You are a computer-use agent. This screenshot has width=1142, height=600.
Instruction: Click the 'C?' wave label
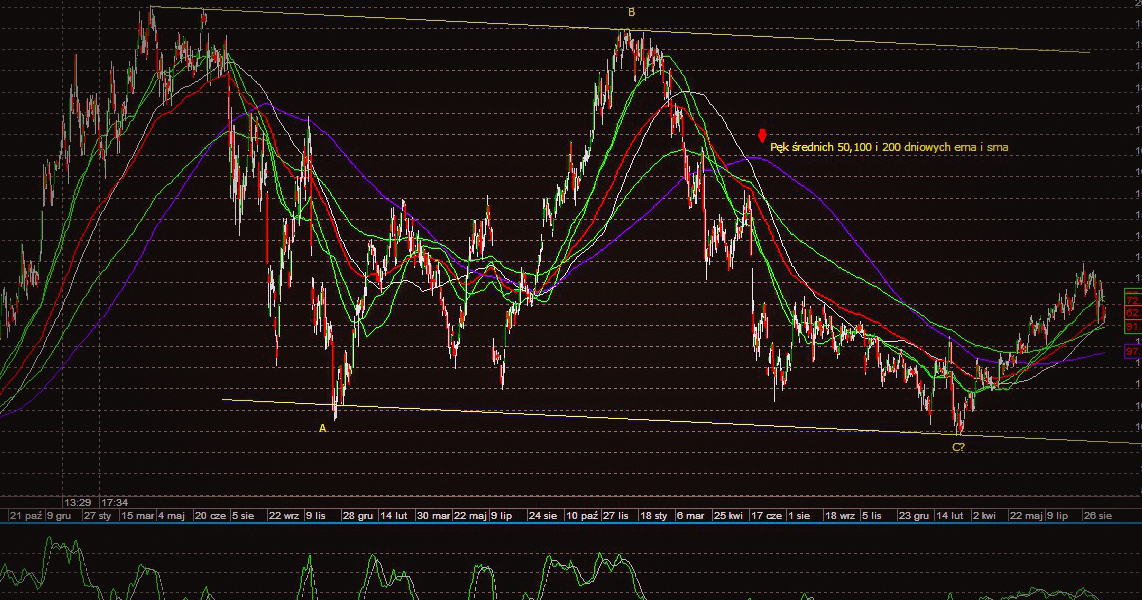click(x=958, y=447)
